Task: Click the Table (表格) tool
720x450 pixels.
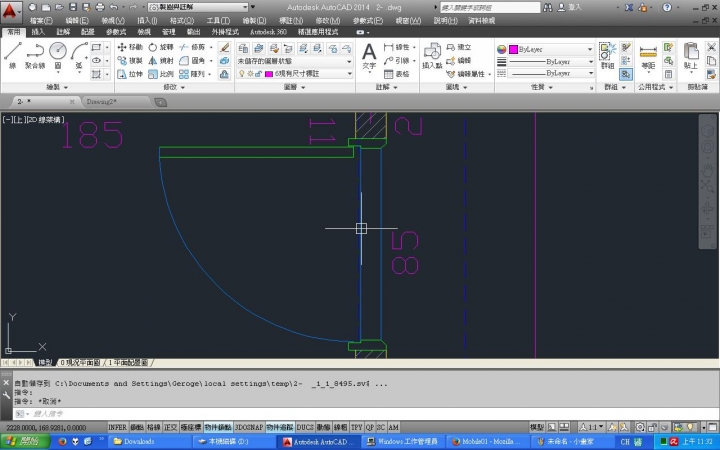Action: [x=397, y=73]
